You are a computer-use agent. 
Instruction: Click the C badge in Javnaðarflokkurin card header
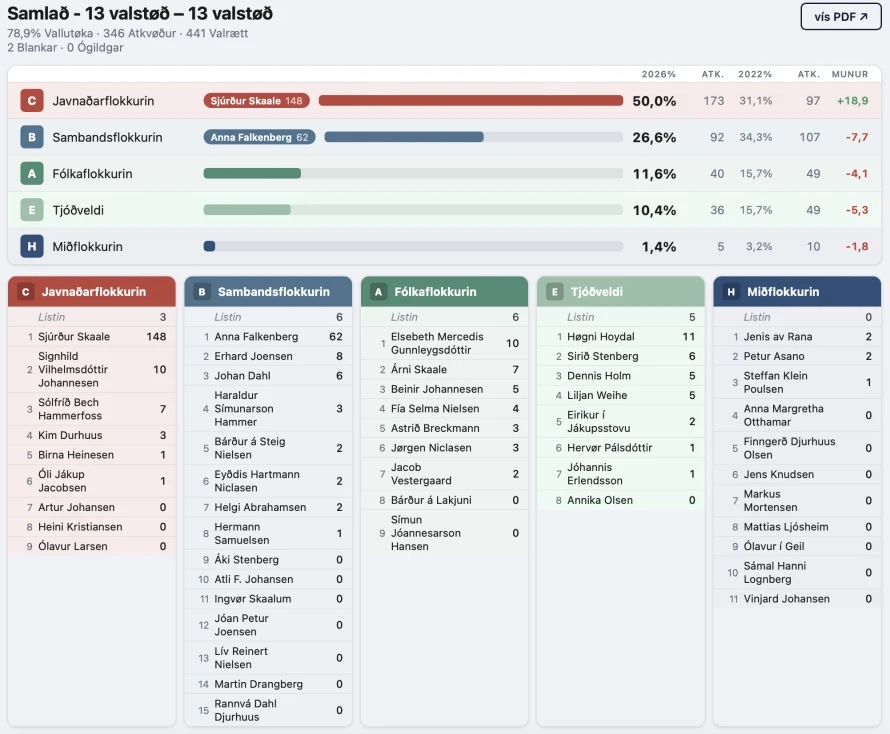[26, 292]
